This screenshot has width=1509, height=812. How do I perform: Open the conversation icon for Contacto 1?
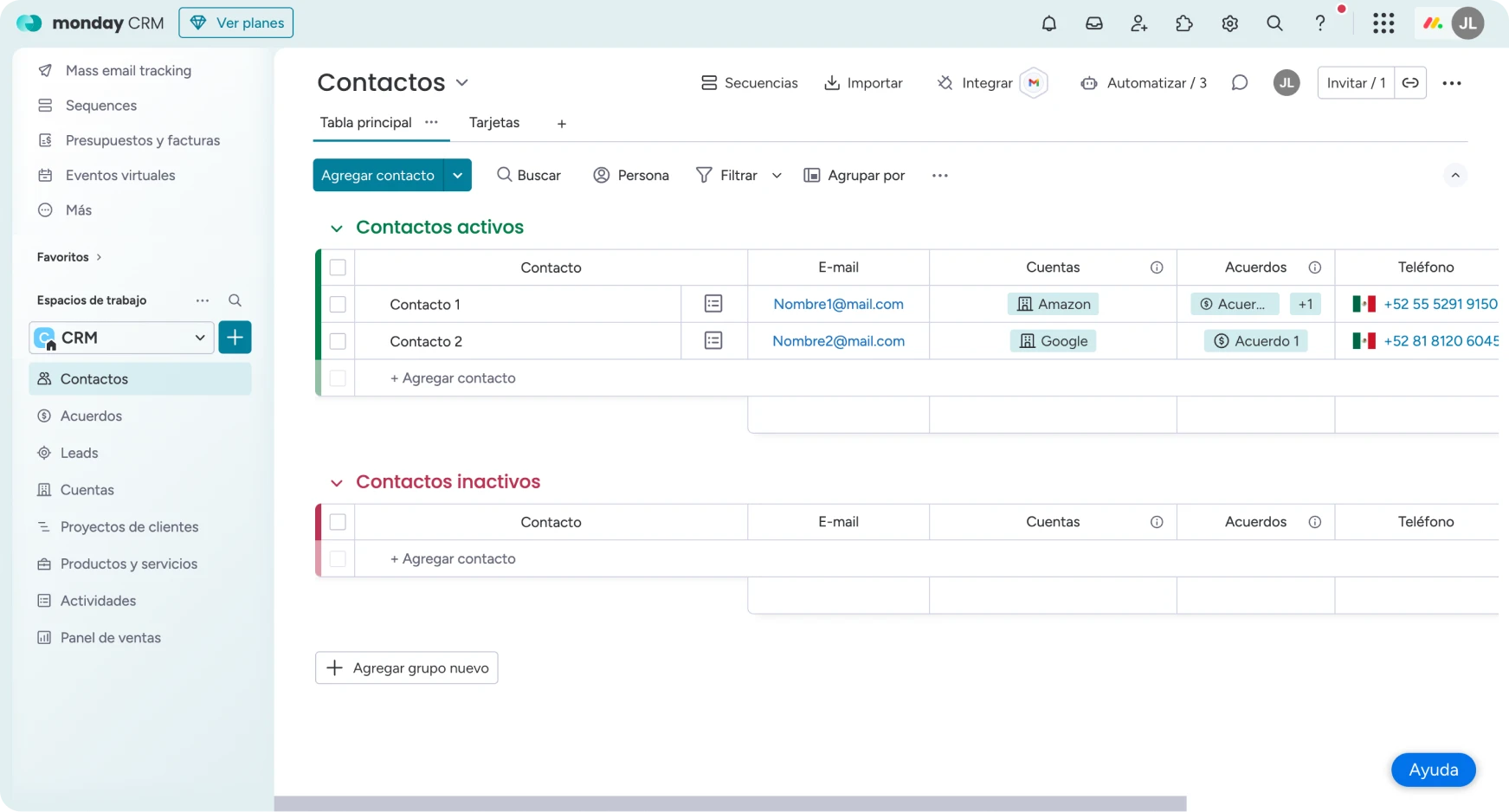(x=713, y=304)
